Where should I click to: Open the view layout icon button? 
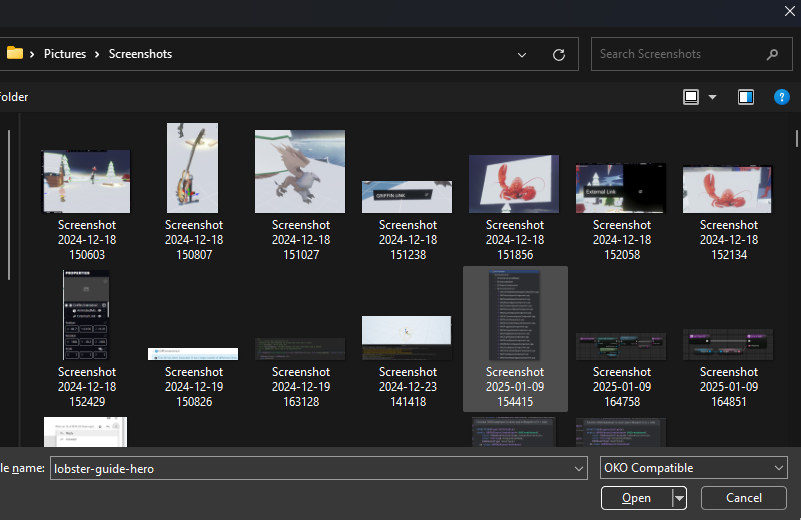tap(691, 97)
